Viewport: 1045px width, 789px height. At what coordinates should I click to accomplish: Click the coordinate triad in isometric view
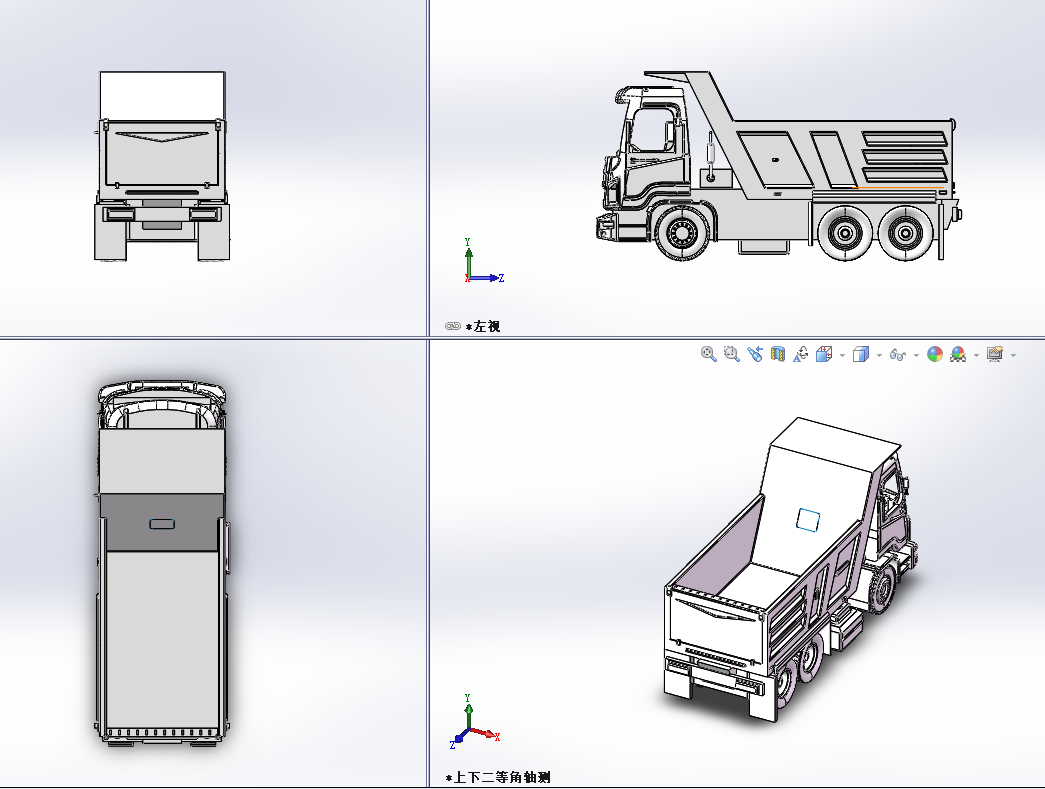[475, 722]
